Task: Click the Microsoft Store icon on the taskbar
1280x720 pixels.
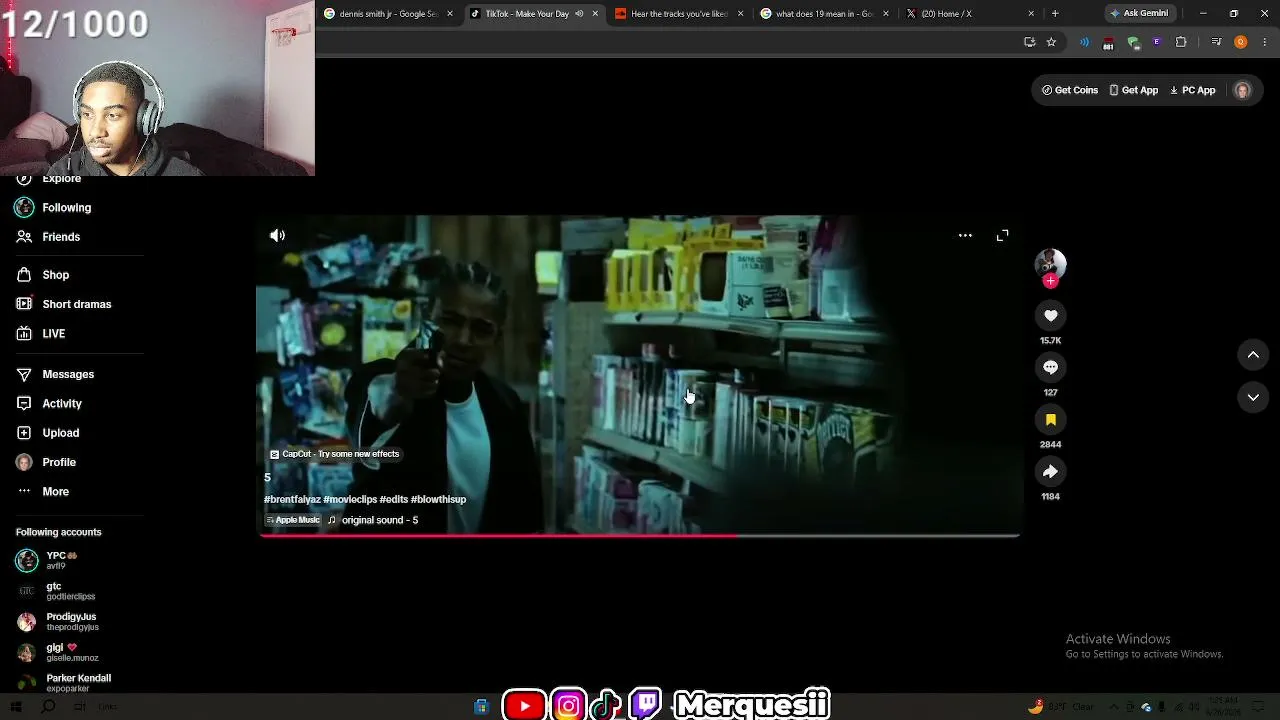Action: click(x=481, y=707)
